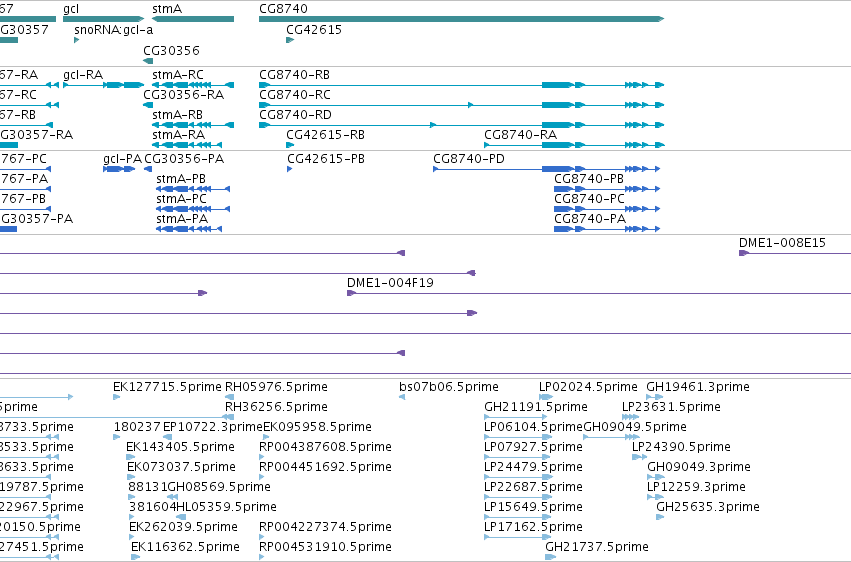Click the CG30356 gene label
This screenshot has height=562, width=851.
[172, 50]
